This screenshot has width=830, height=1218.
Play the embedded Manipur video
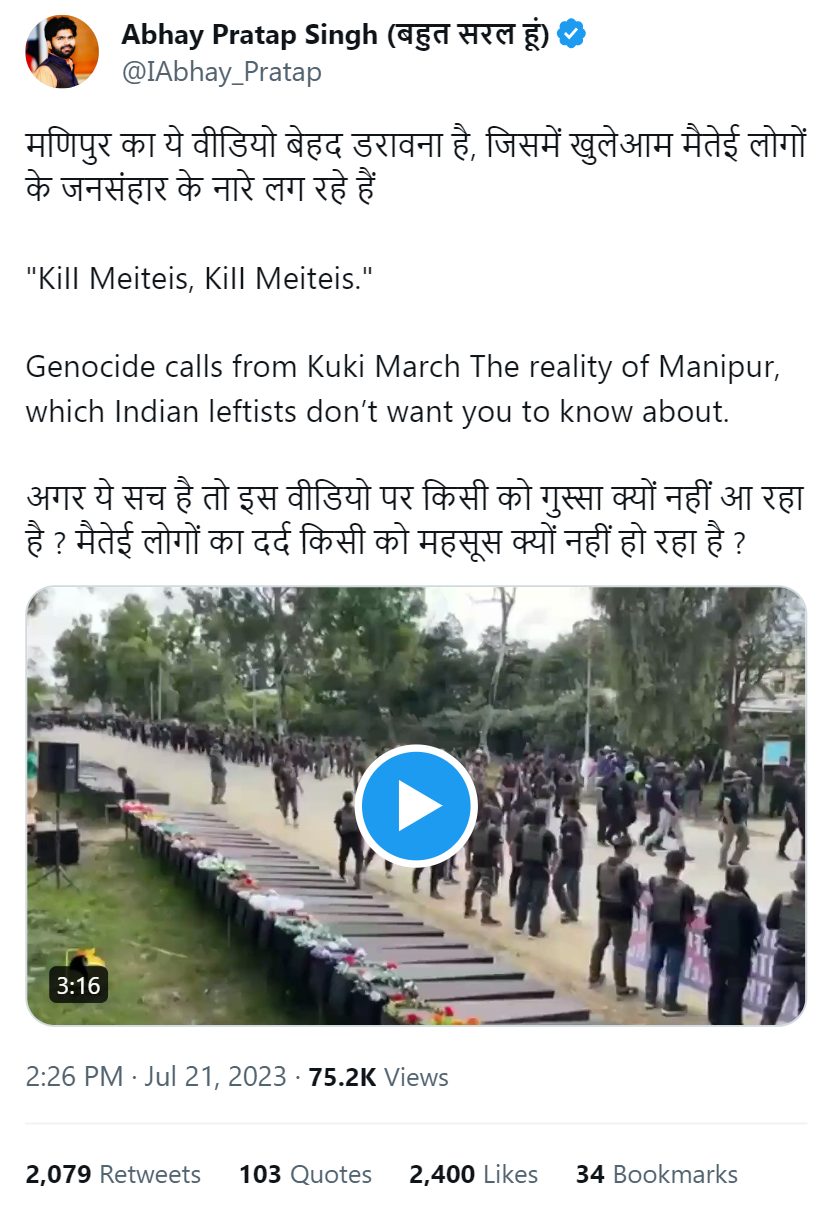click(x=415, y=806)
